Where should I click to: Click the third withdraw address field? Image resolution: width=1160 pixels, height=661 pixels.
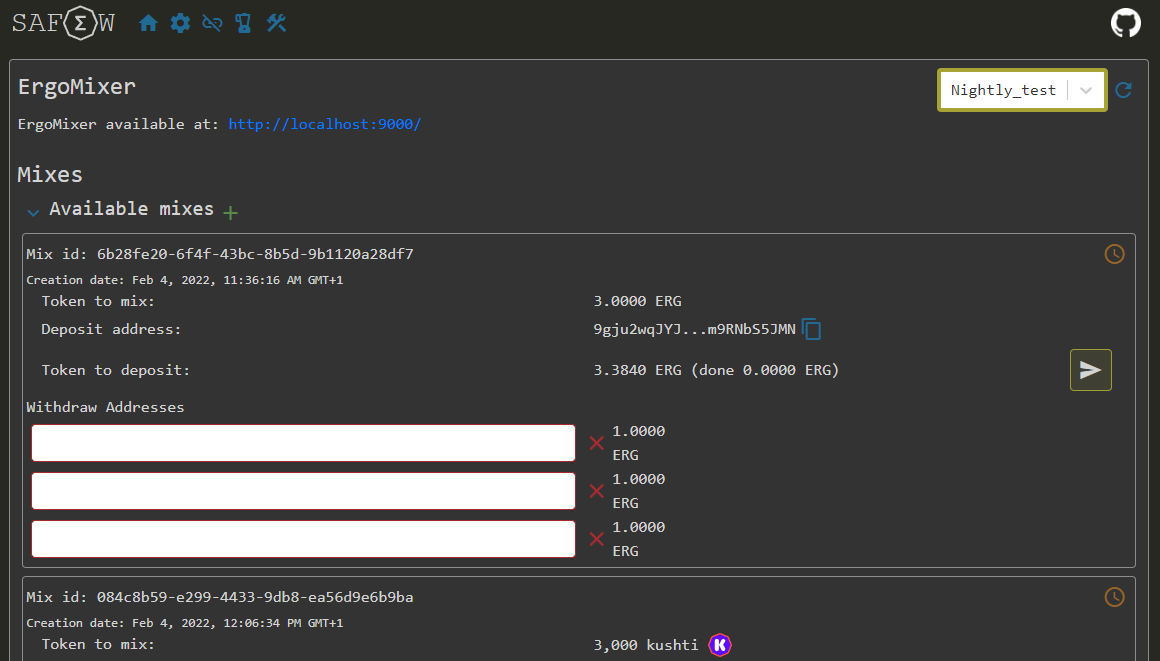coord(303,539)
